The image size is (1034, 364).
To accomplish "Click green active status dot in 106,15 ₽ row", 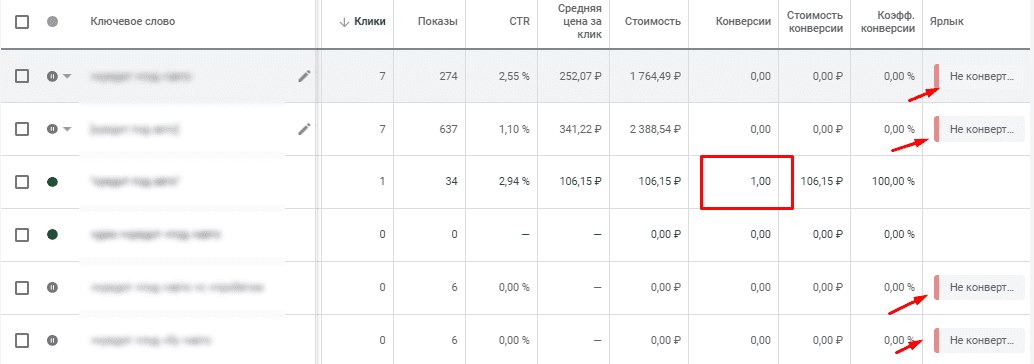I will coord(53,182).
